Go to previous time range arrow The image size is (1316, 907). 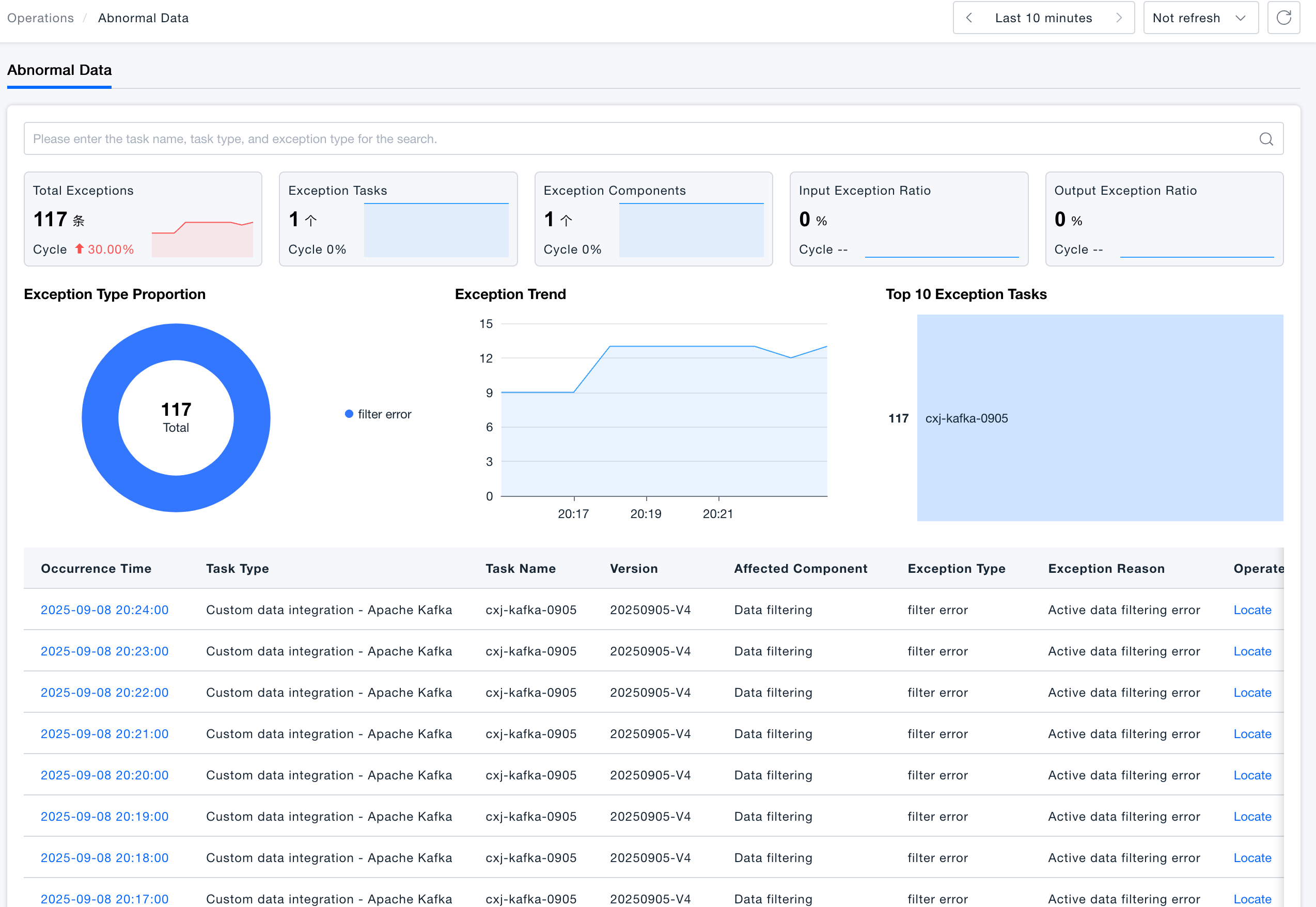969,18
